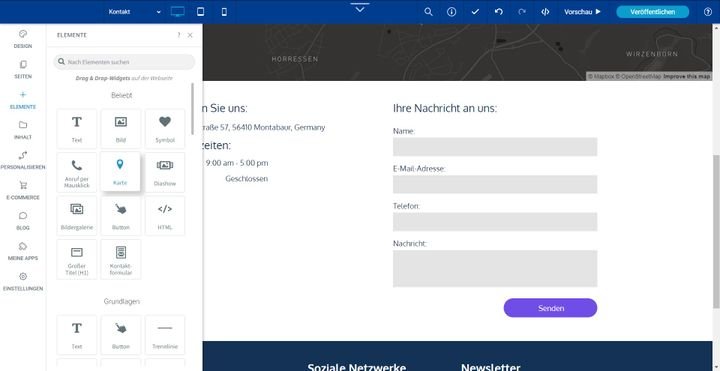Click the Senden button
The image size is (720, 371).
551,308
